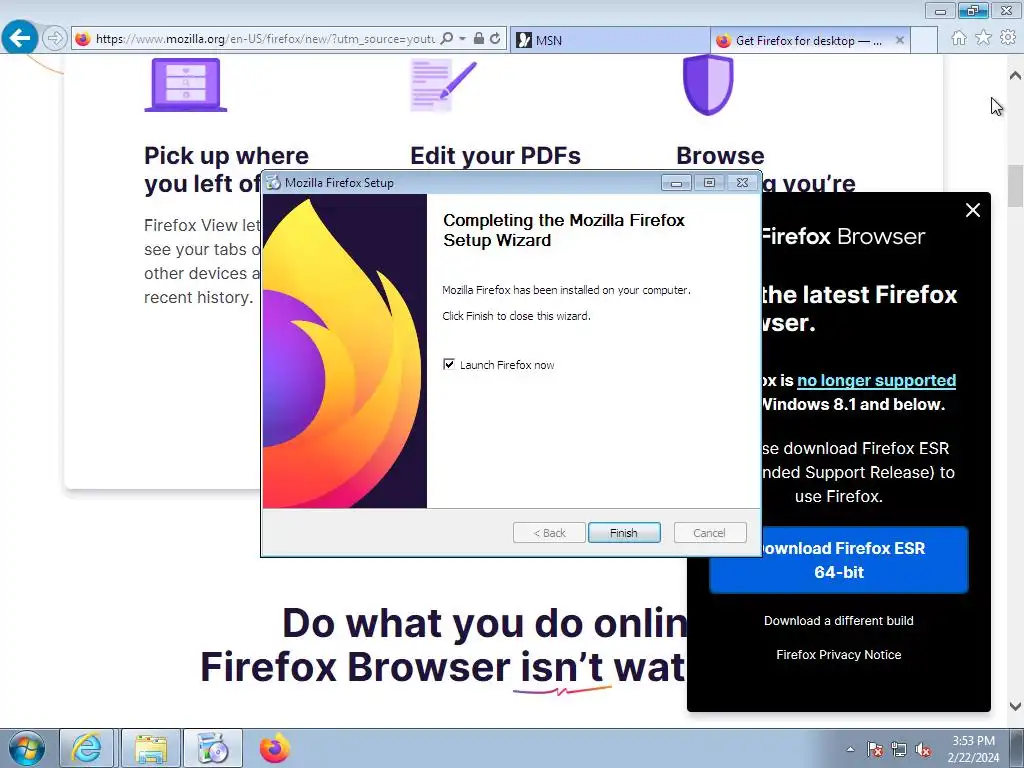Open the address bar autocomplete dropdown arrow
This screenshot has height=768, width=1024.
(462, 39)
